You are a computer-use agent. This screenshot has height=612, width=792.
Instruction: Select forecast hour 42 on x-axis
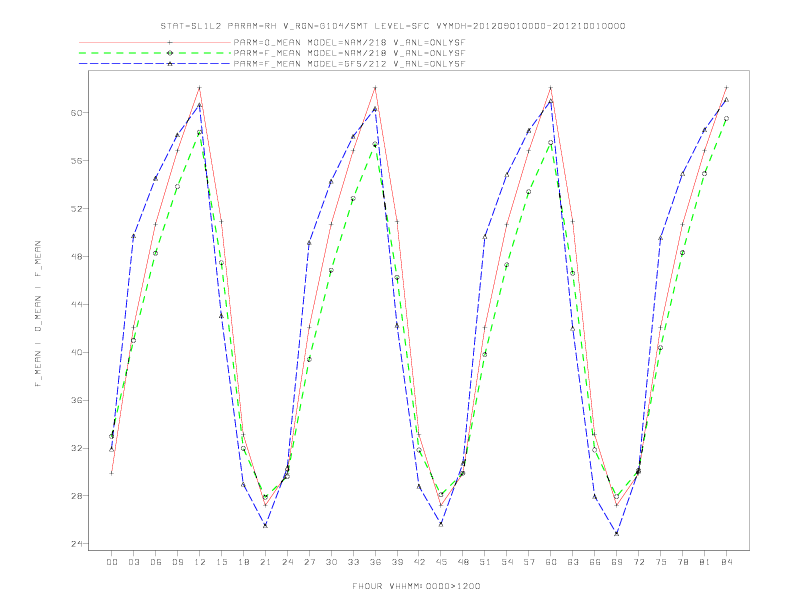coord(419,562)
